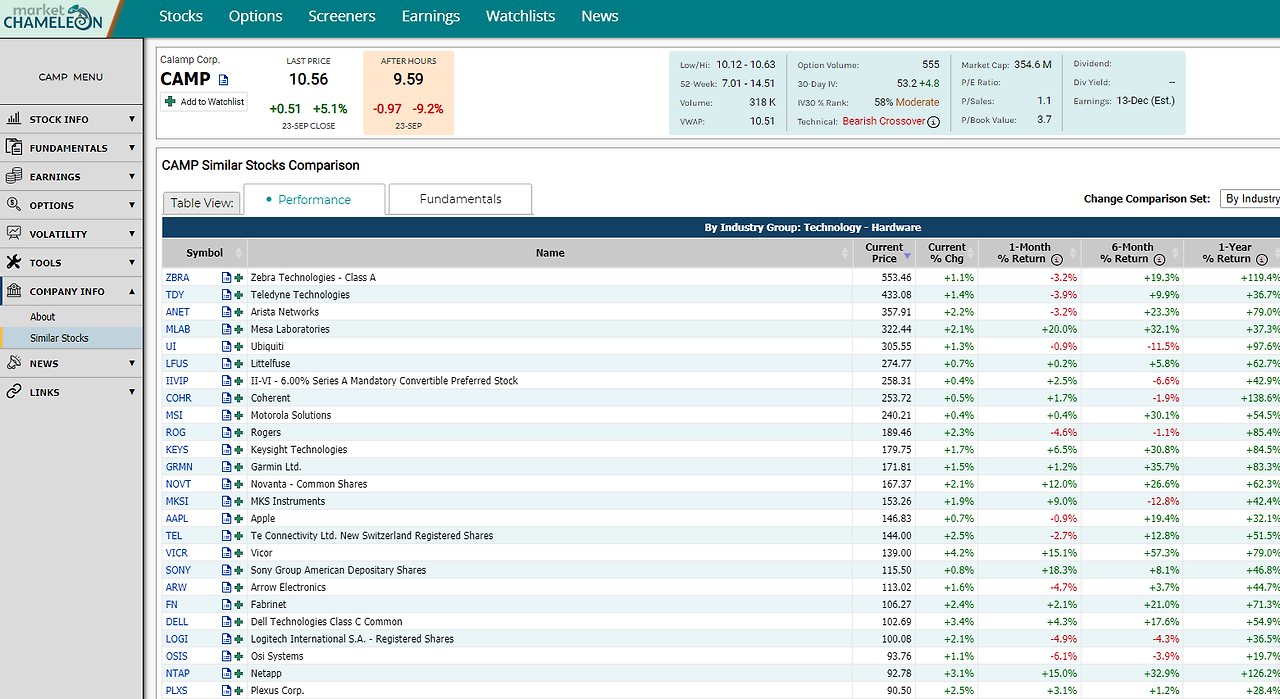Screen dimensions: 1280x699
Task: Expand the FUNDAMENTALS sidebar section
Action: pyautogui.click(x=72, y=148)
